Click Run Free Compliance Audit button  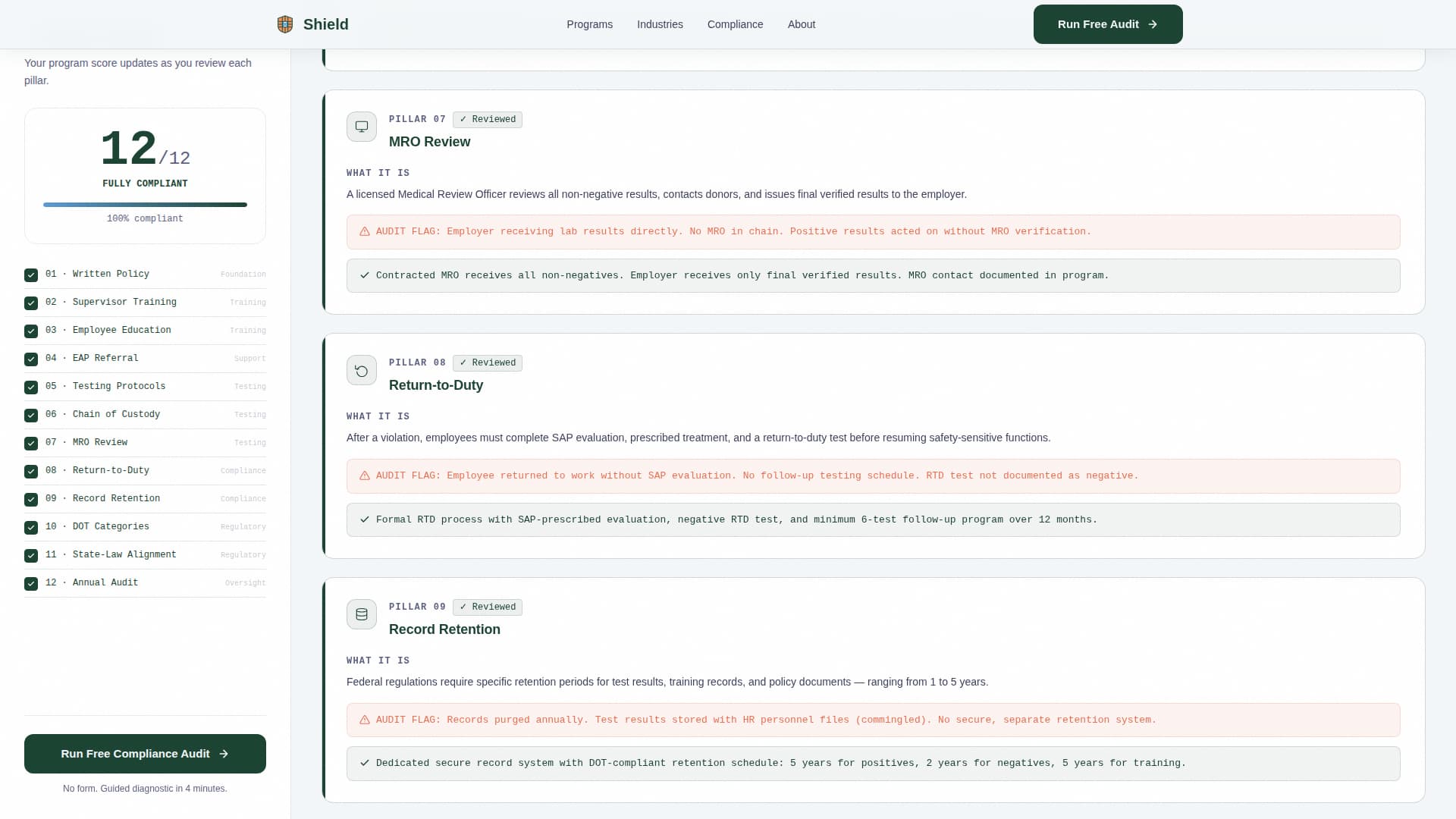(x=145, y=754)
